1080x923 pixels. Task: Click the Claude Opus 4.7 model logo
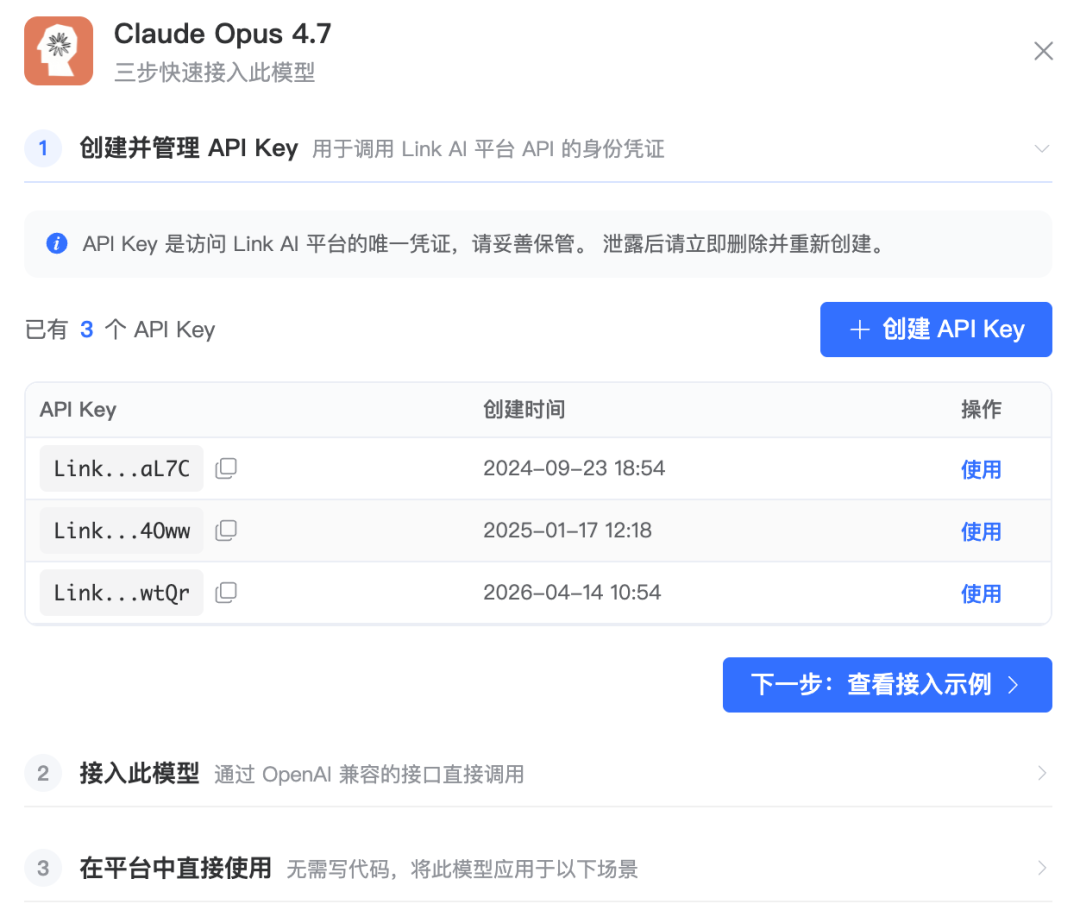coord(59,51)
